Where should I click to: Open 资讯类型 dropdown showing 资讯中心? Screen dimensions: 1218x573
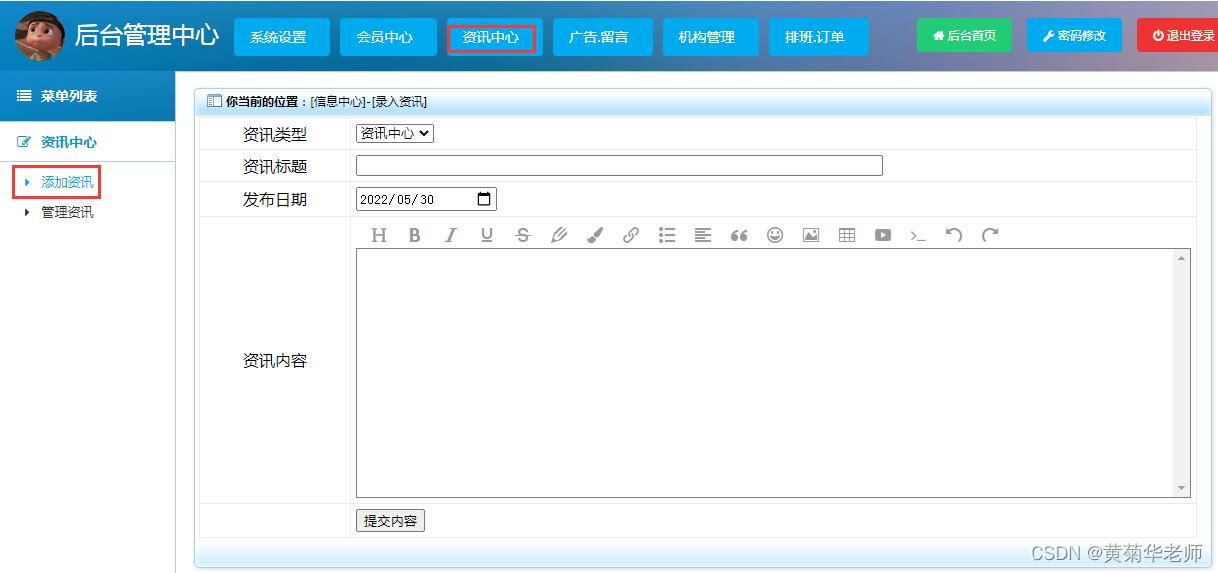[x=395, y=133]
